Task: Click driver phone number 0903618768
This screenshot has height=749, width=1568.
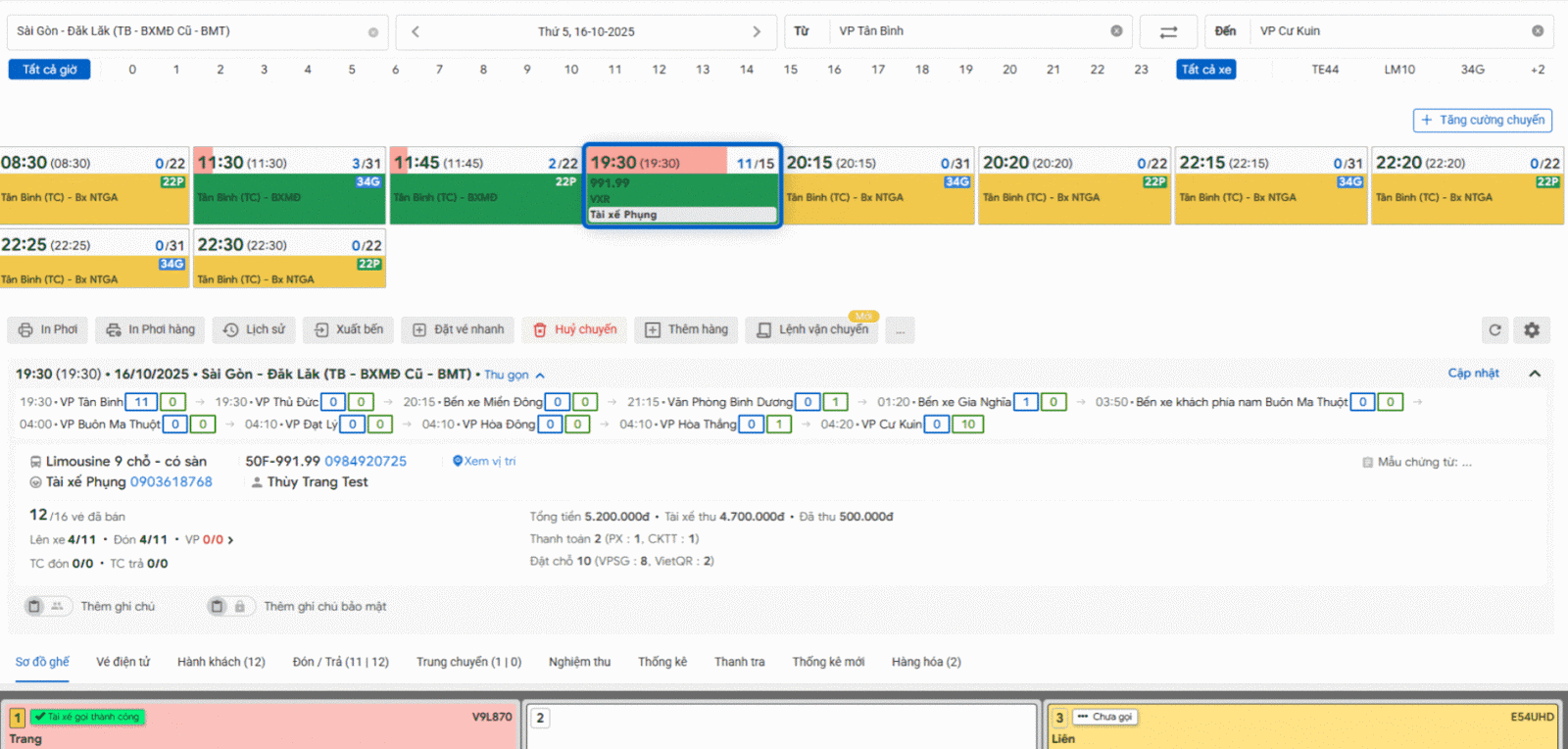Action: click(x=171, y=482)
